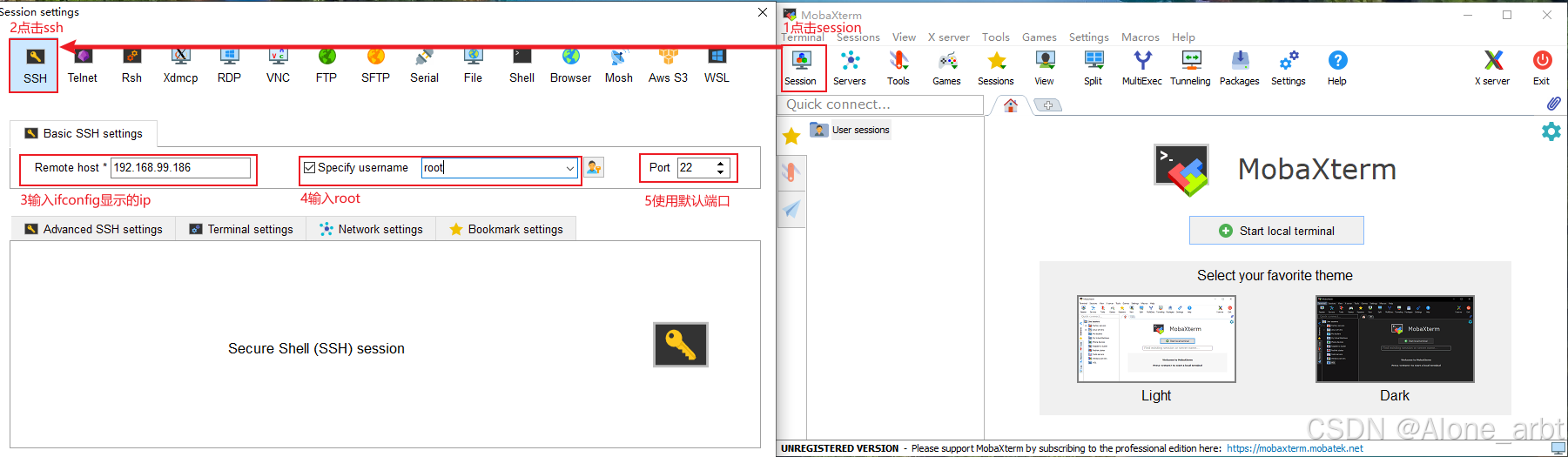The height and width of the screenshot is (457, 1568).
Task: Select the Serial session type
Action: point(424,67)
